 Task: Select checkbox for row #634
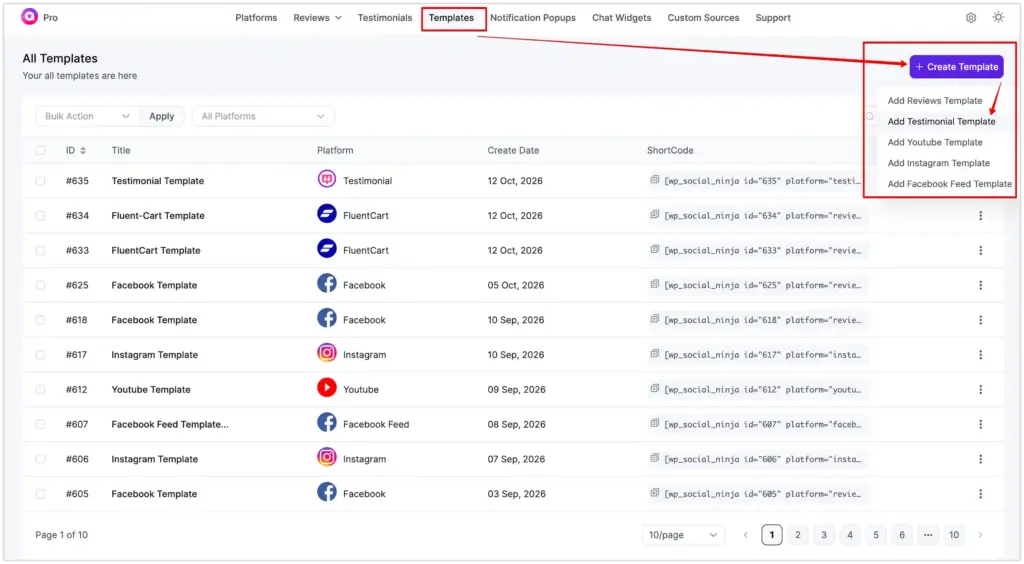(x=40, y=215)
